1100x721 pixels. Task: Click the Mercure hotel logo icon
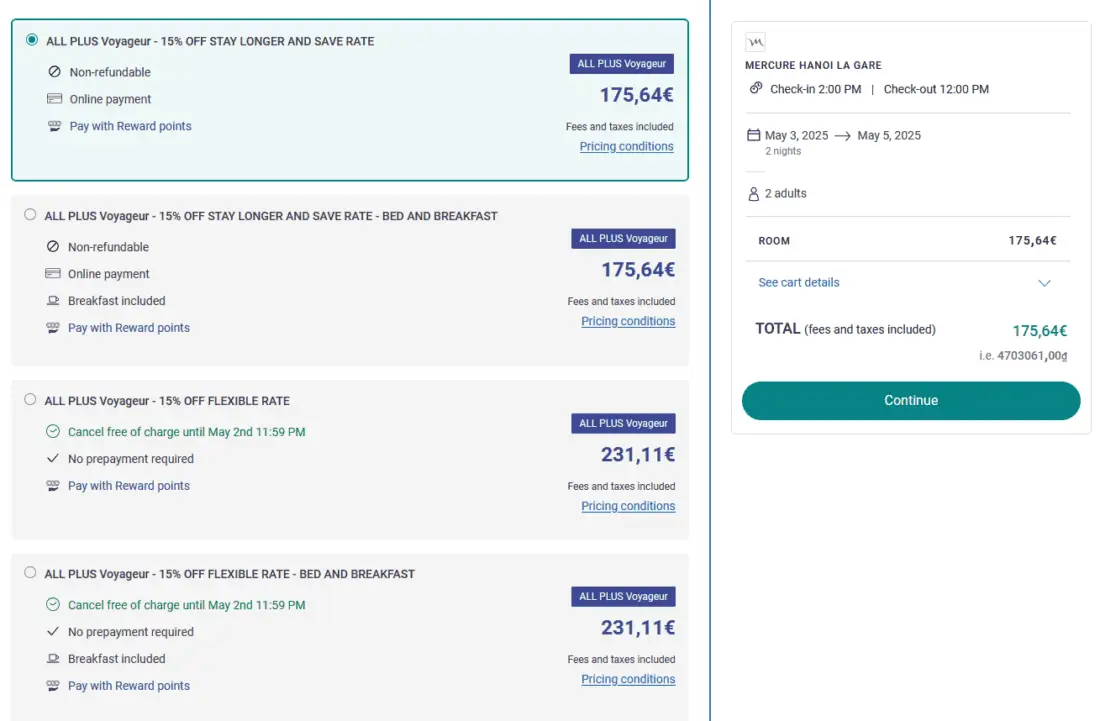(755, 42)
